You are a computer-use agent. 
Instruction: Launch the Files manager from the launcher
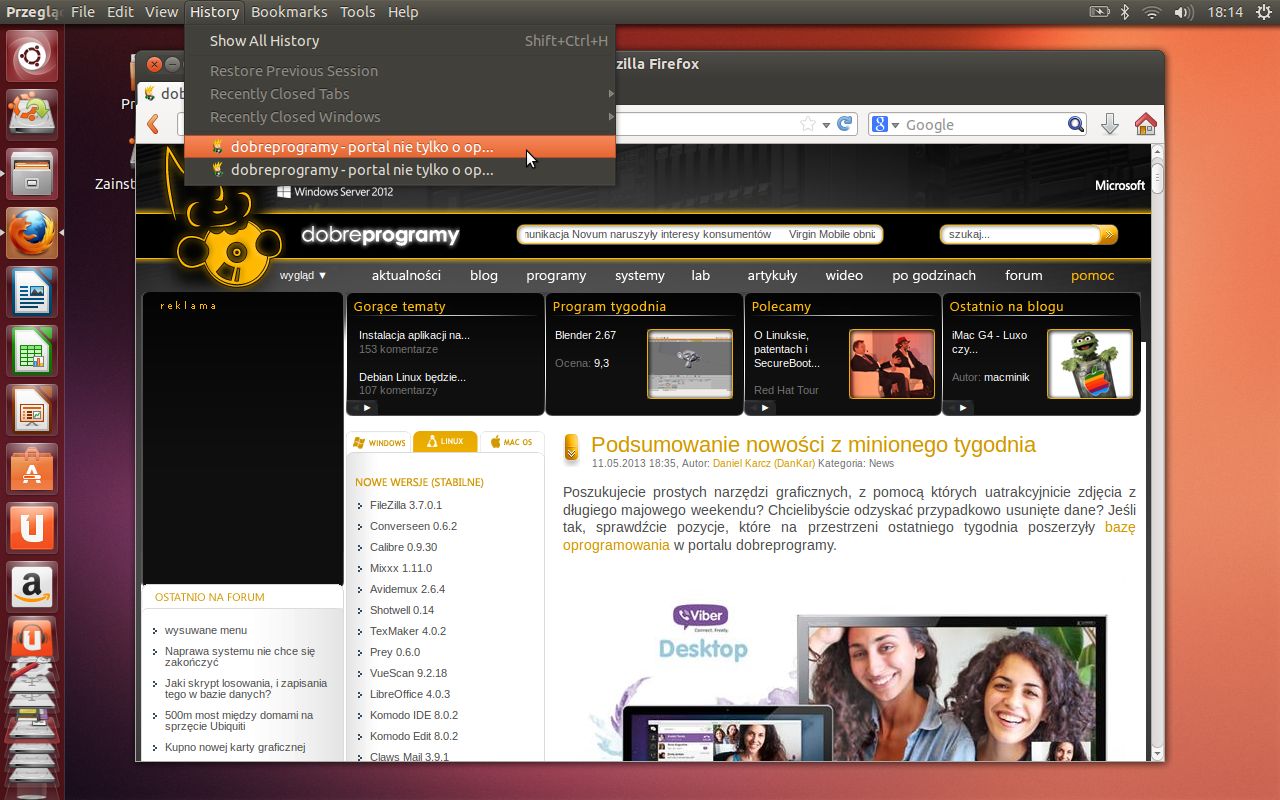[33, 174]
